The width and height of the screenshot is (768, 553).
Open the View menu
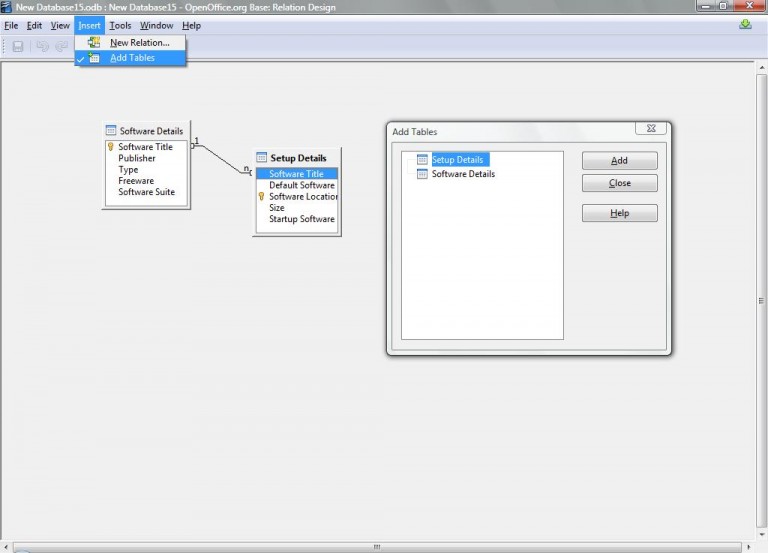(x=60, y=25)
